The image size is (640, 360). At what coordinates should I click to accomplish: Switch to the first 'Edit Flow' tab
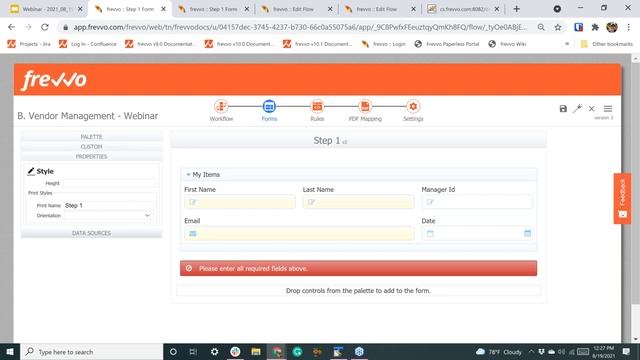click(x=297, y=9)
